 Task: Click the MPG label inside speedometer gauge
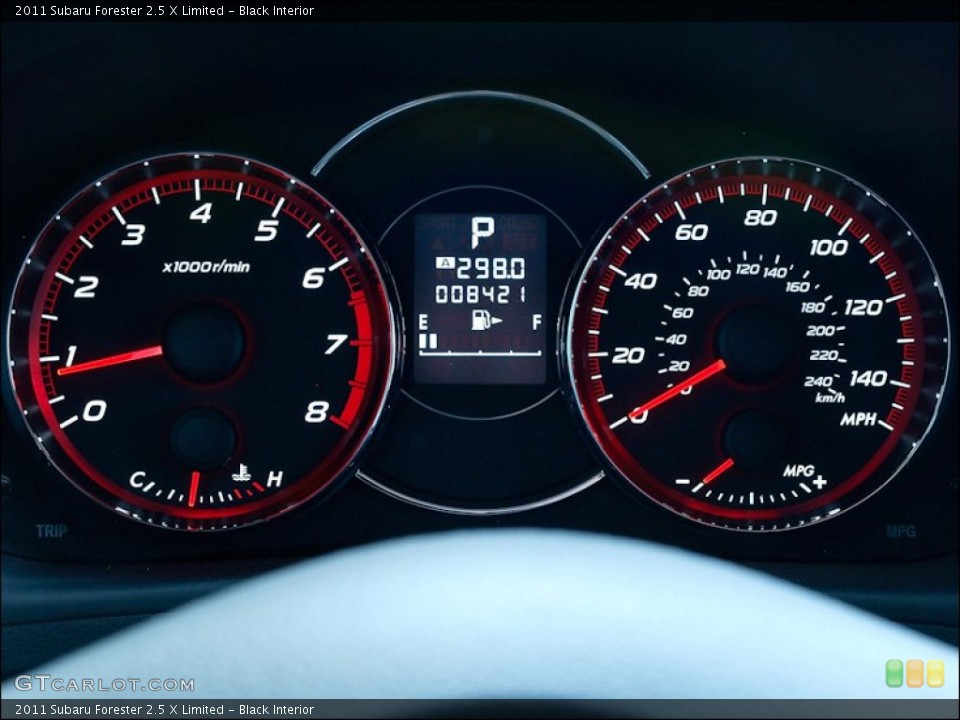(799, 470)
